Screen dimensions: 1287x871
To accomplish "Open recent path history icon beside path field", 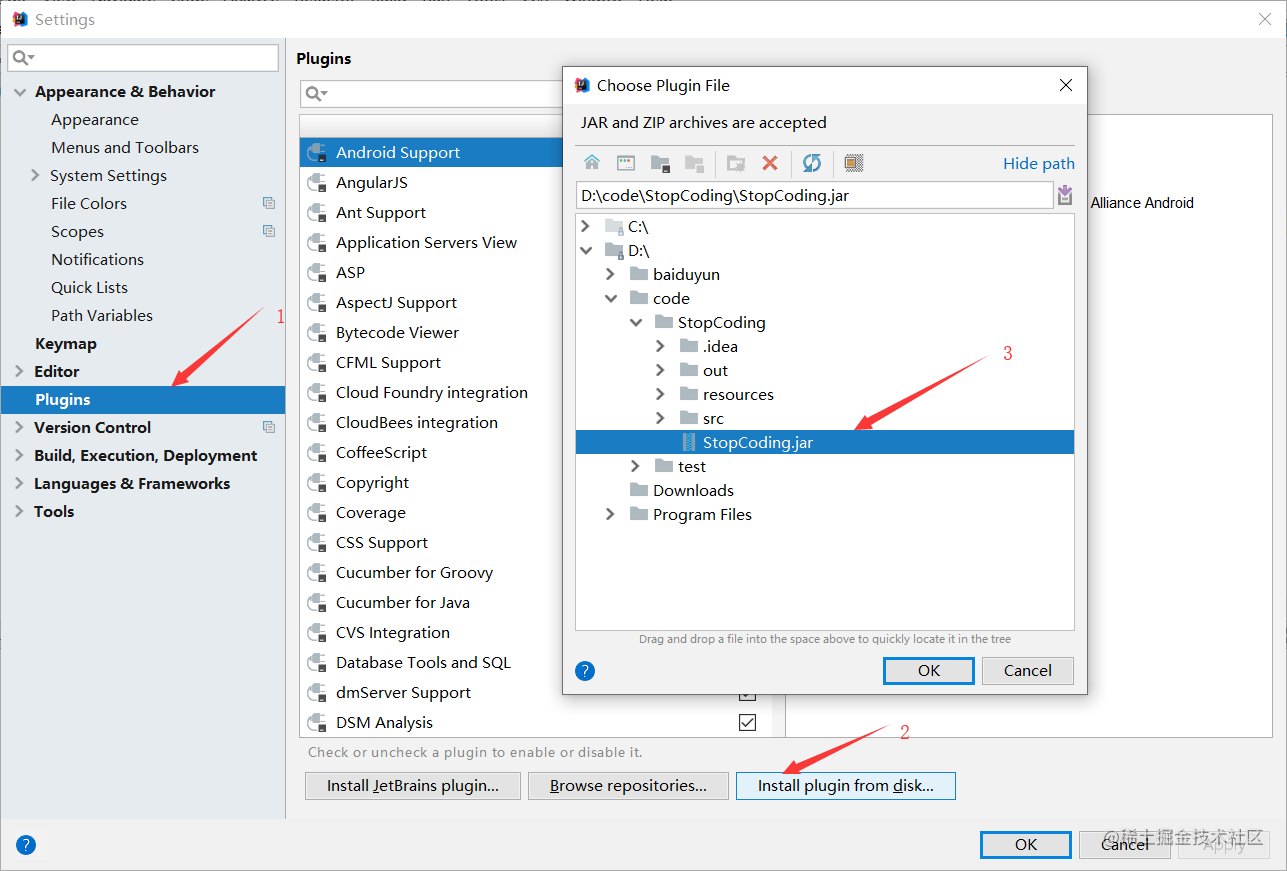I will tap(1065, 195).
